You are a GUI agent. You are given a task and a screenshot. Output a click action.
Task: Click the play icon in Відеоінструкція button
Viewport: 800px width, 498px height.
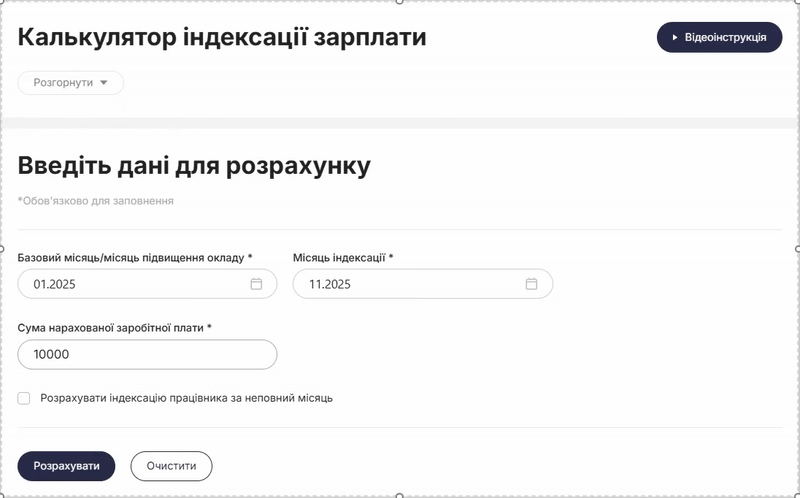[x=676, y=37]
